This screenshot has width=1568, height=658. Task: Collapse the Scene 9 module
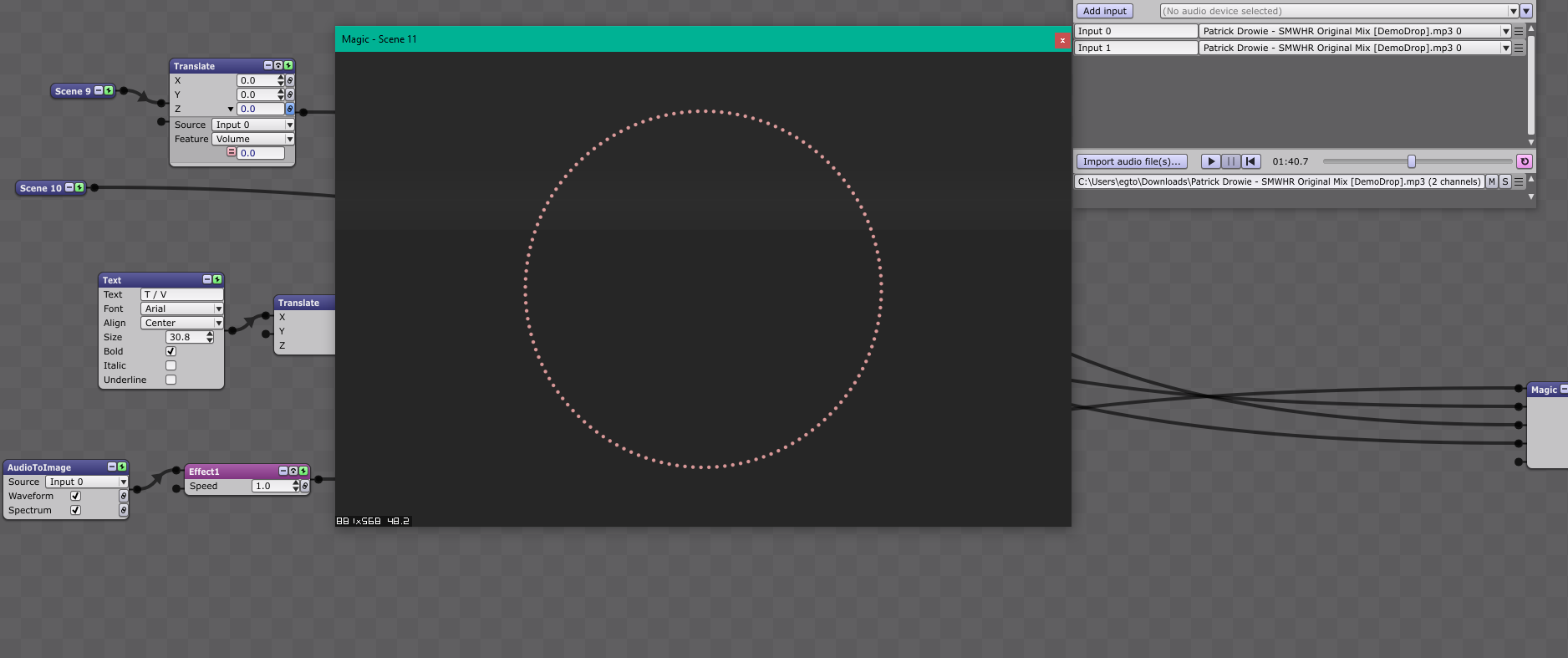click(99, 90)
